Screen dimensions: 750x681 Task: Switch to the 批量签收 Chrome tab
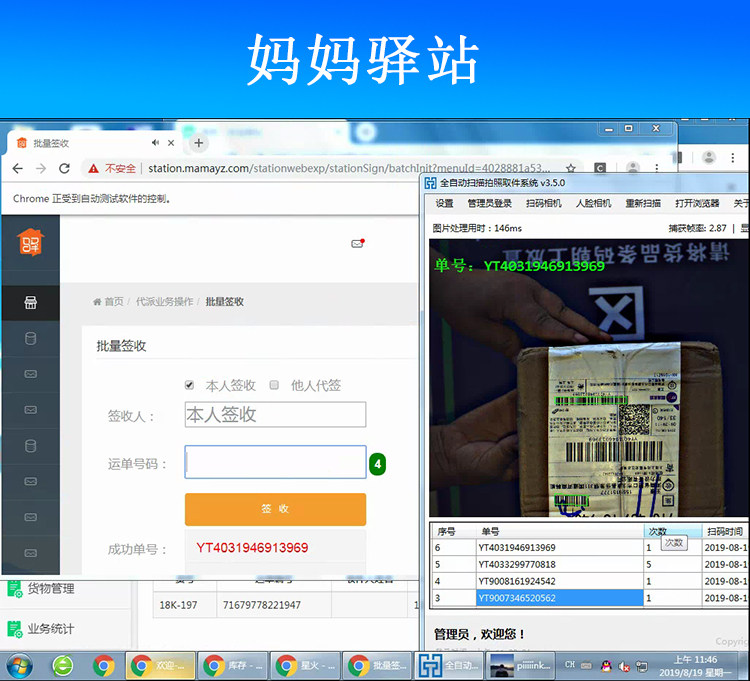click(91, 143)
